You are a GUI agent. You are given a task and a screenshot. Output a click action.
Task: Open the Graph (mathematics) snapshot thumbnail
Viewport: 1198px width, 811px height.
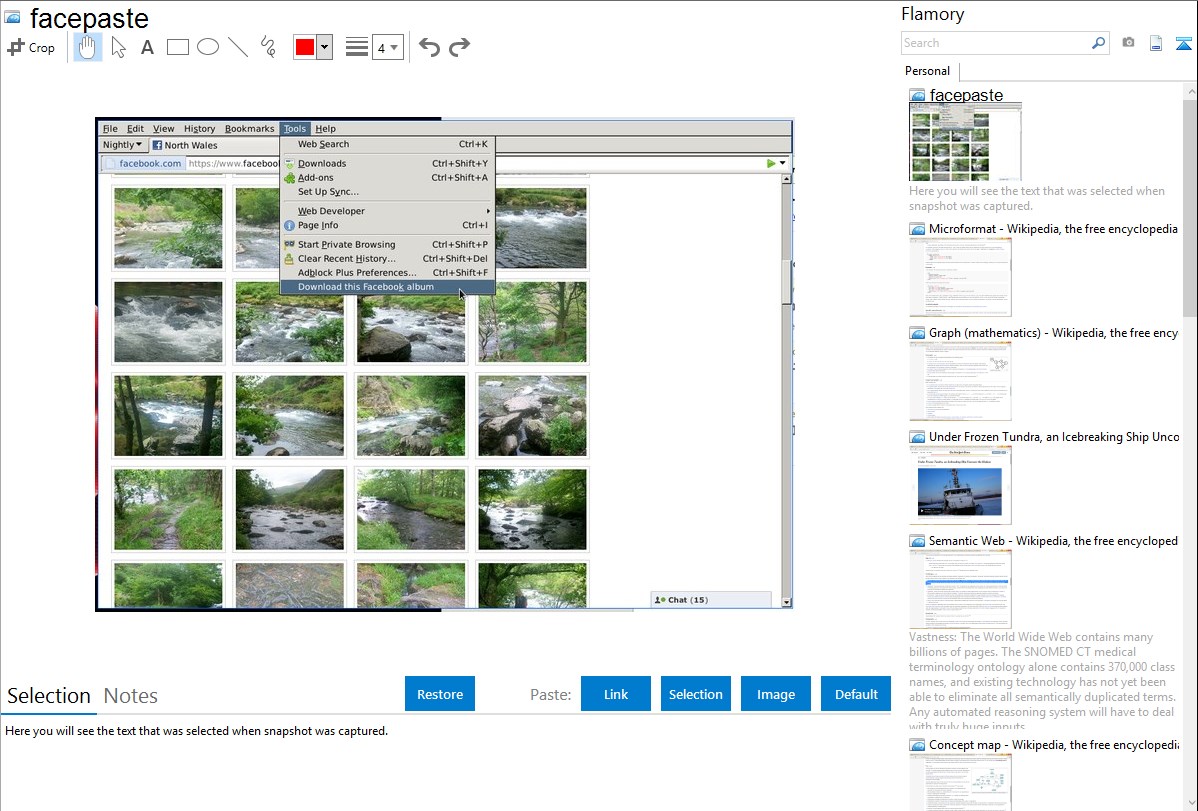tap(960, 381)
